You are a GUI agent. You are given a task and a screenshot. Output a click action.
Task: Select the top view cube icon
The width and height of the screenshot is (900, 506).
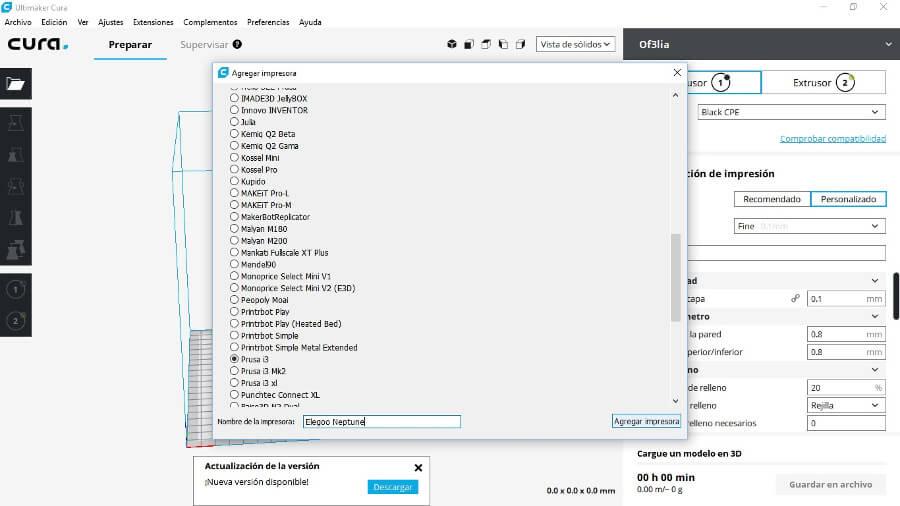[x=486, y=44]
